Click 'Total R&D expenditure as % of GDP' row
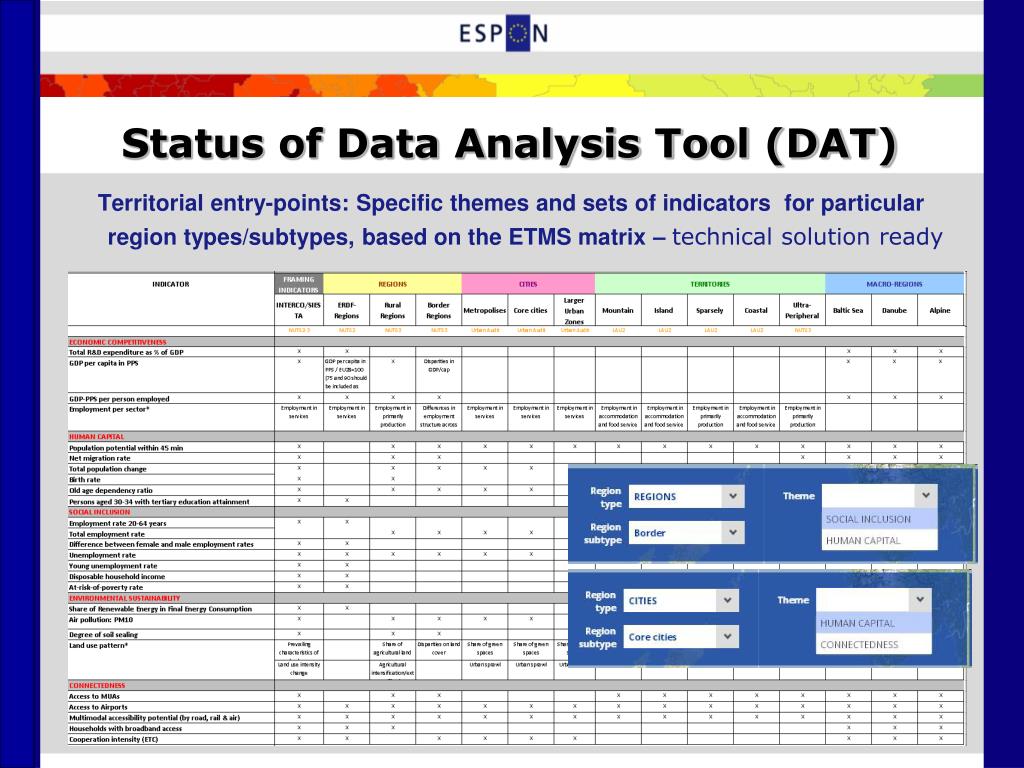Screen dimensions: 1024x768 pos(516,352)
